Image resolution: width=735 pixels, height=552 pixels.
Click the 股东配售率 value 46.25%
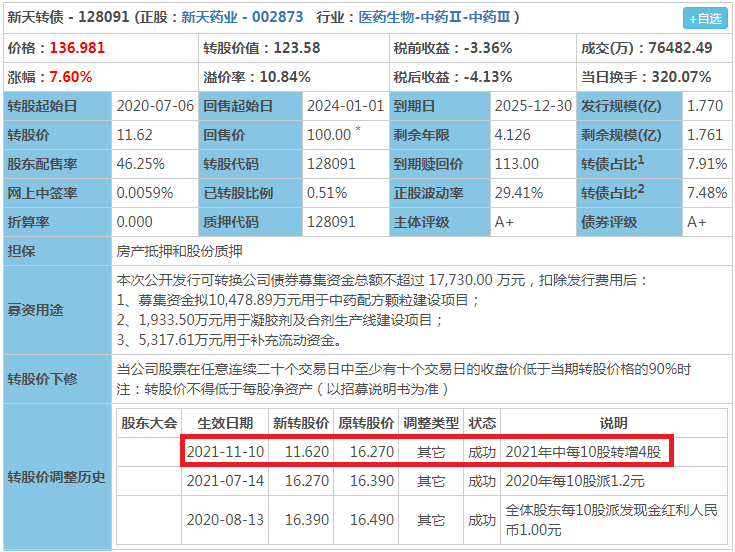(141, 164)
